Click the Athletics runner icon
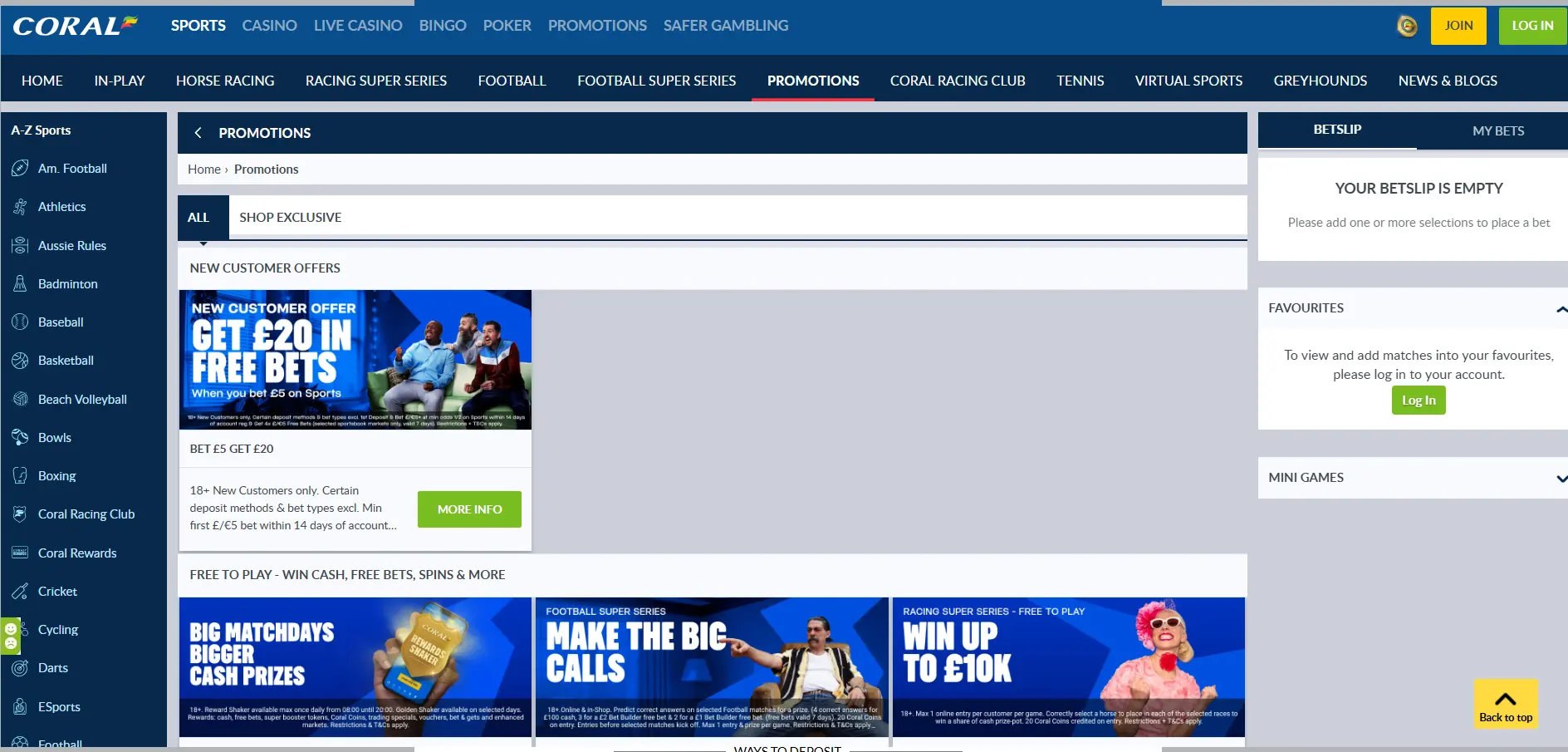Screen dimensions: 1568x752 (20, 207)
